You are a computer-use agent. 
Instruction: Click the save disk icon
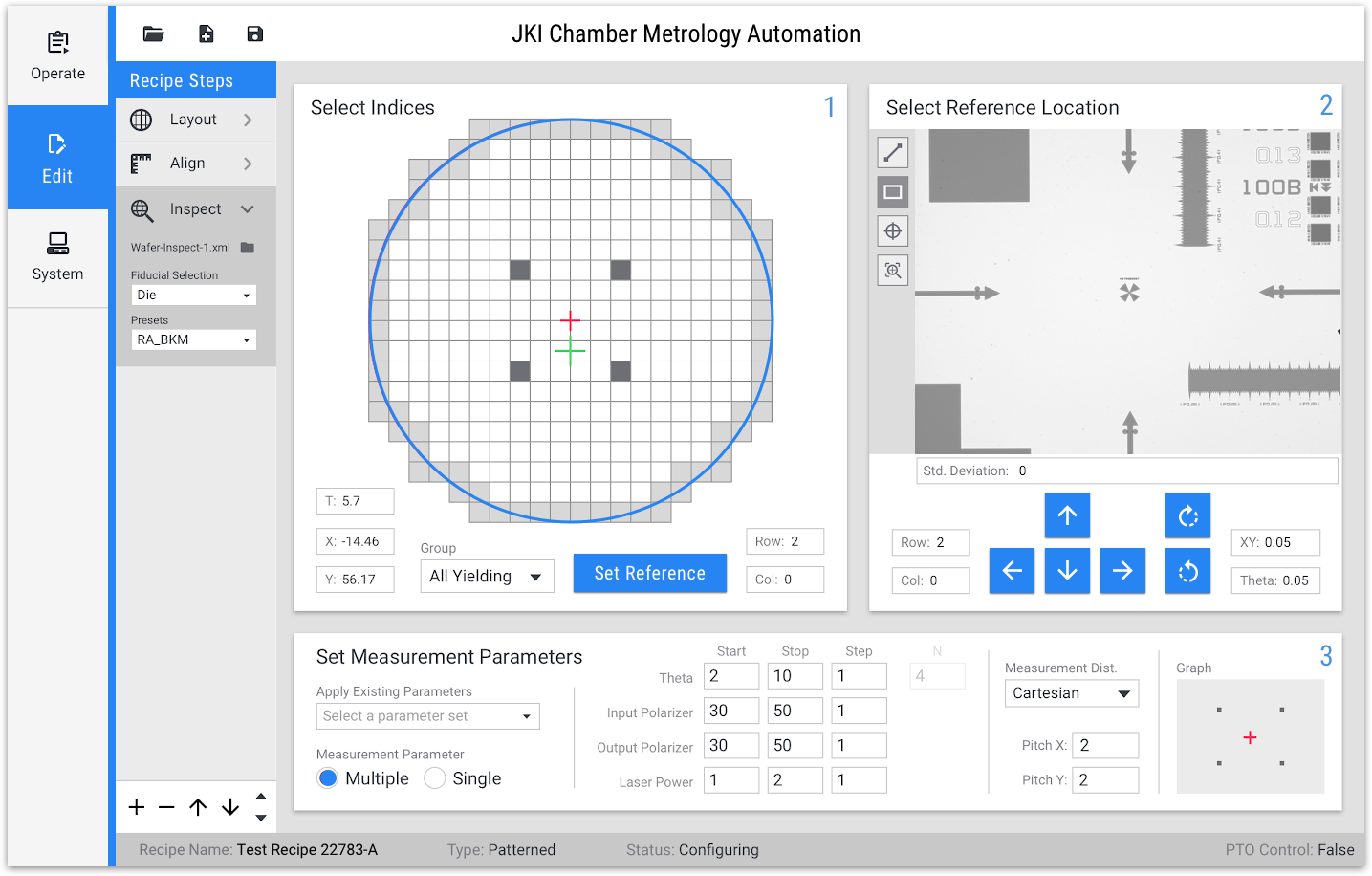(x=254, y=34)
